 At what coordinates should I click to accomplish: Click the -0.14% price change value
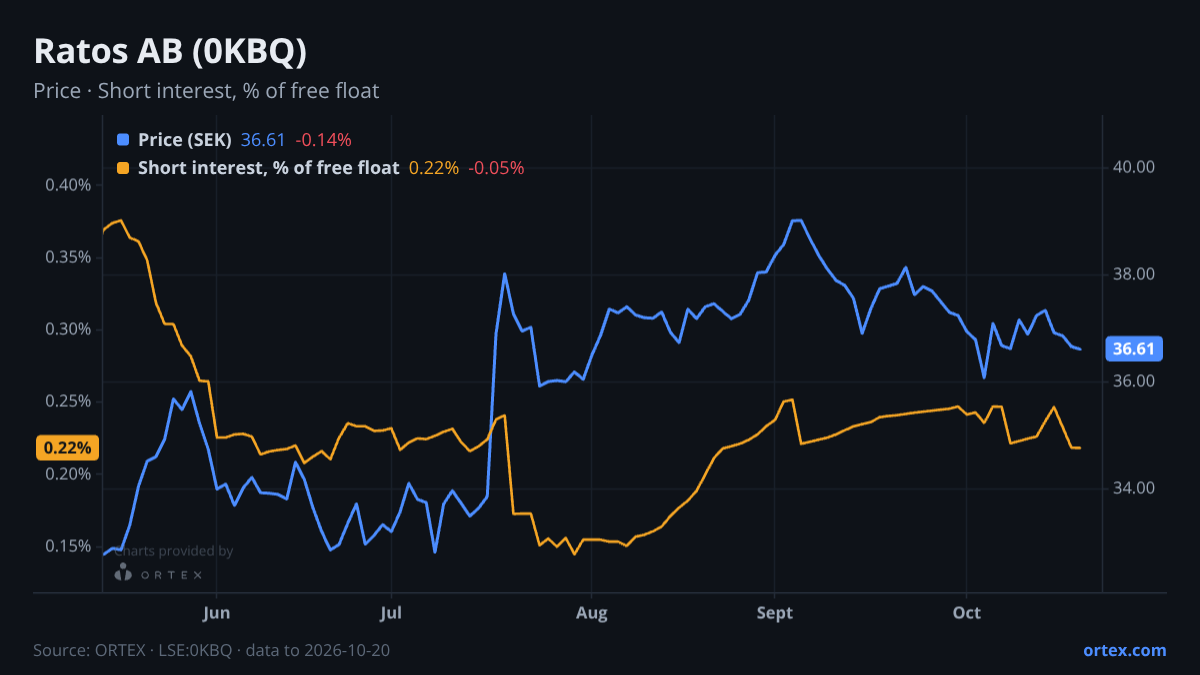pos(323,140)
